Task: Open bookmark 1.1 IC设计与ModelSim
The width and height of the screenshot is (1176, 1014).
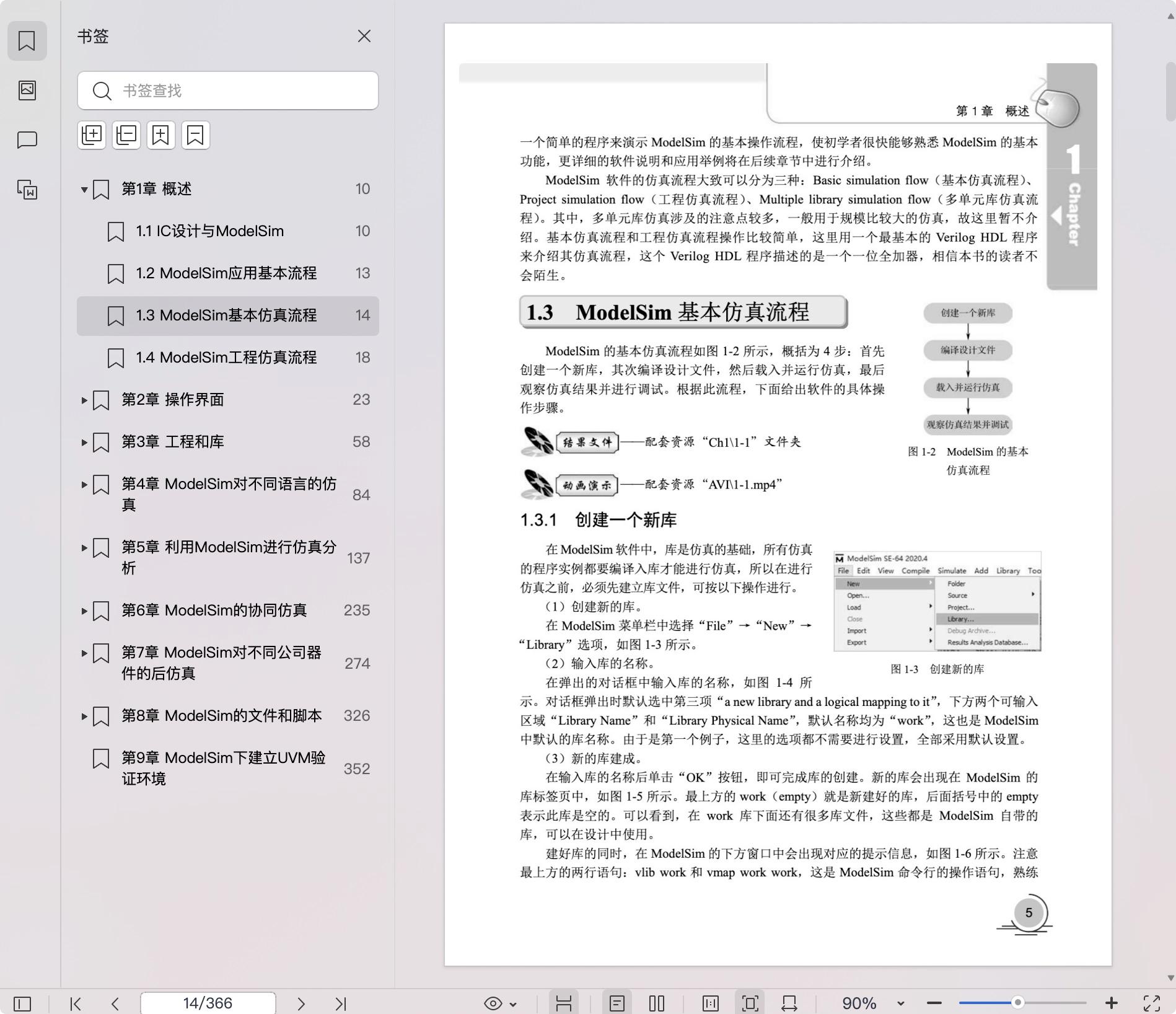Action: click(228, 231)
